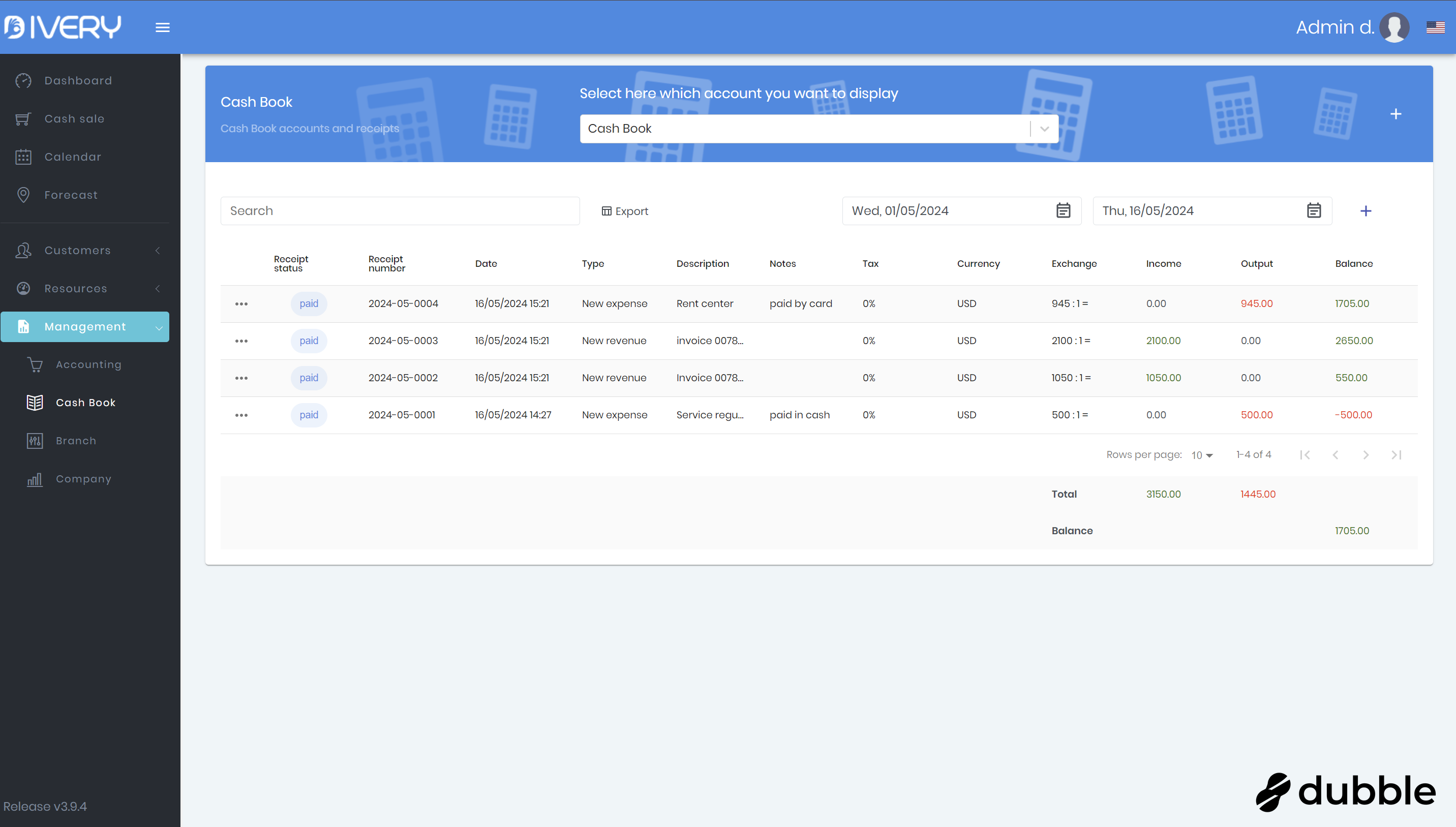This screenshot has height=827, width=1456.
Task: Go to last page of table
Action: (1396, 455)
